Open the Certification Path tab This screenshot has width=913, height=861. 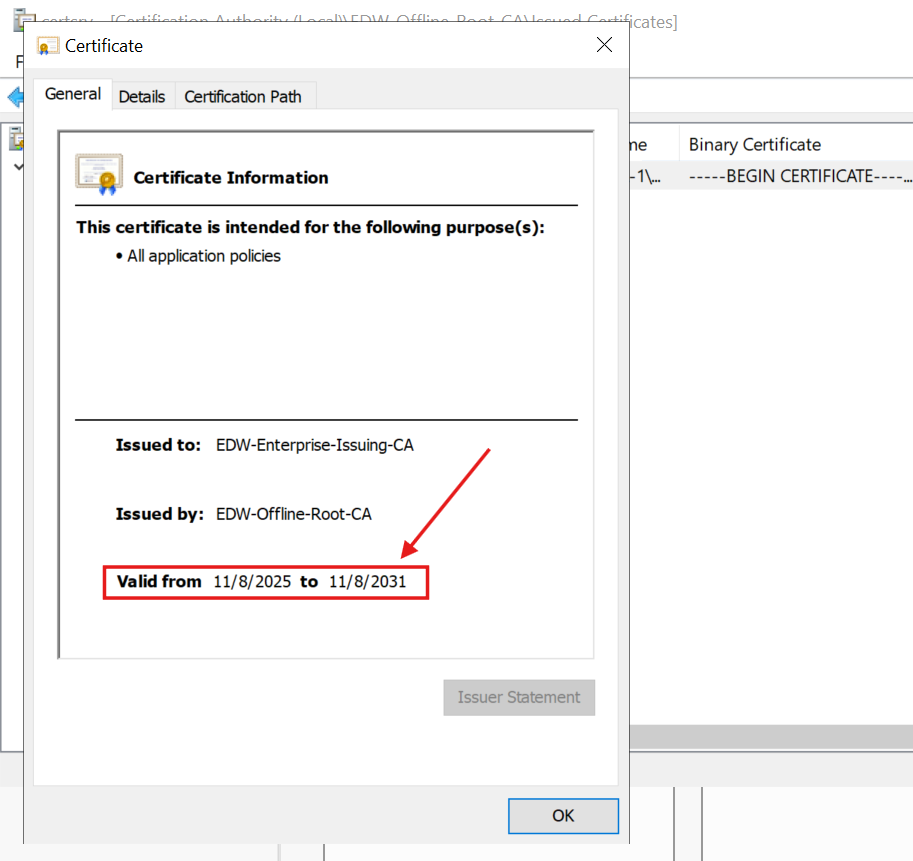[244, 96]
